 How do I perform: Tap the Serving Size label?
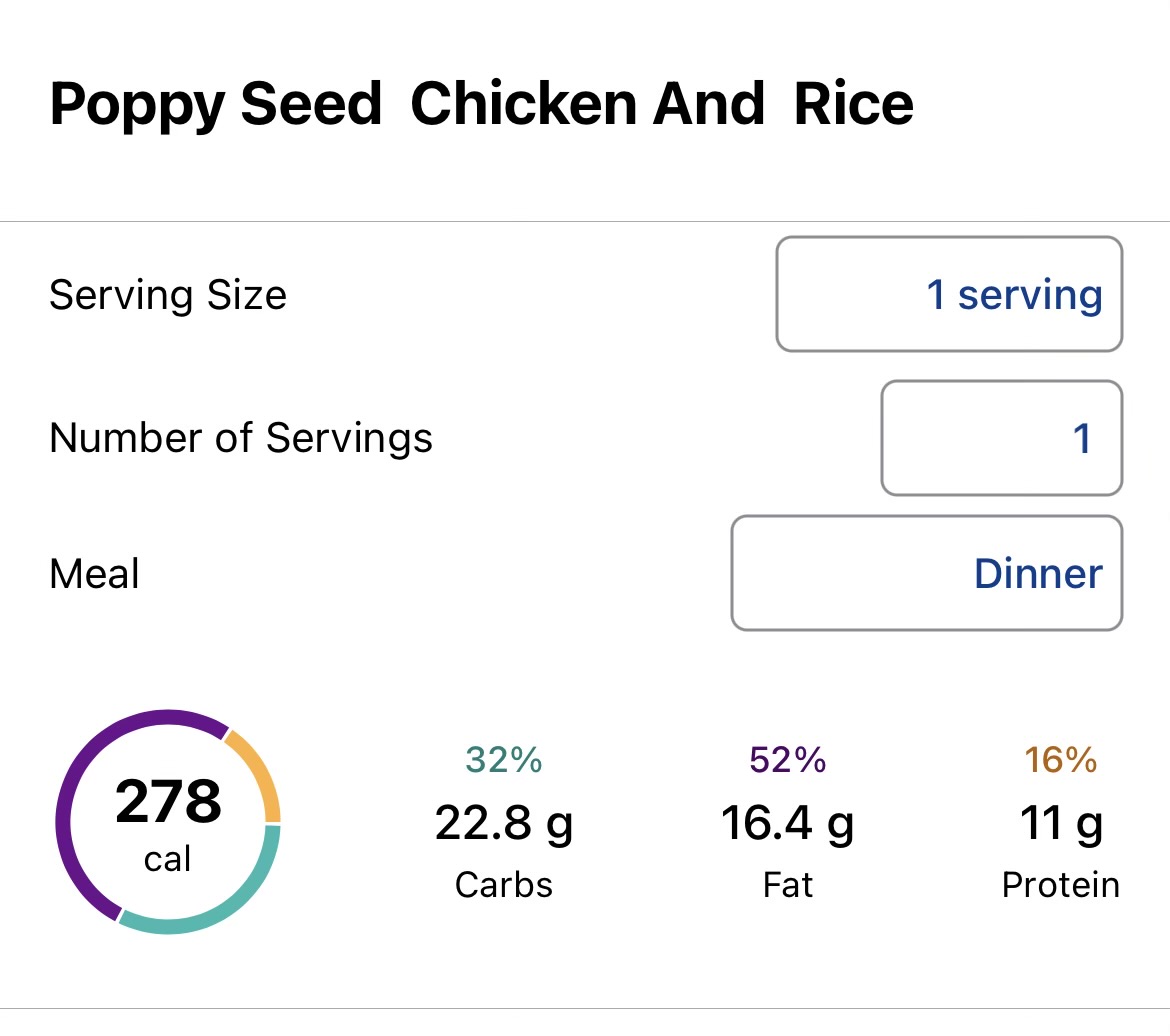[x=168, y=295]
